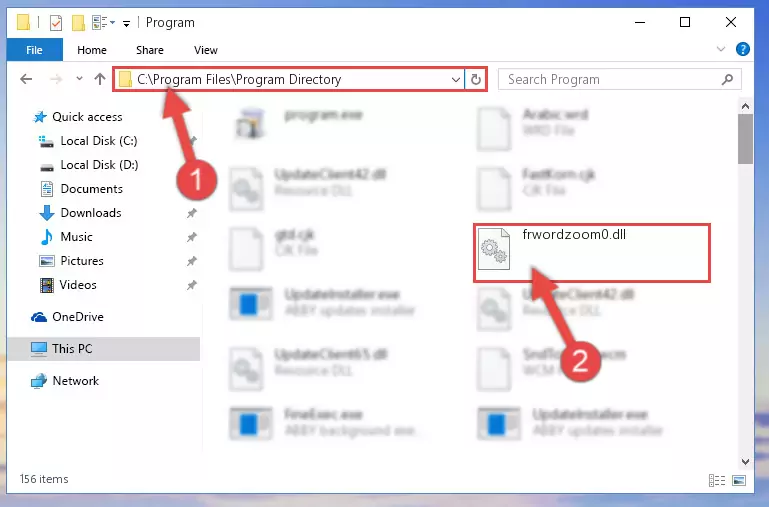The image size is (769, 507).
Task: Customize Quick Access Toolbar dropdown arrow
Action: coord(126,23)
